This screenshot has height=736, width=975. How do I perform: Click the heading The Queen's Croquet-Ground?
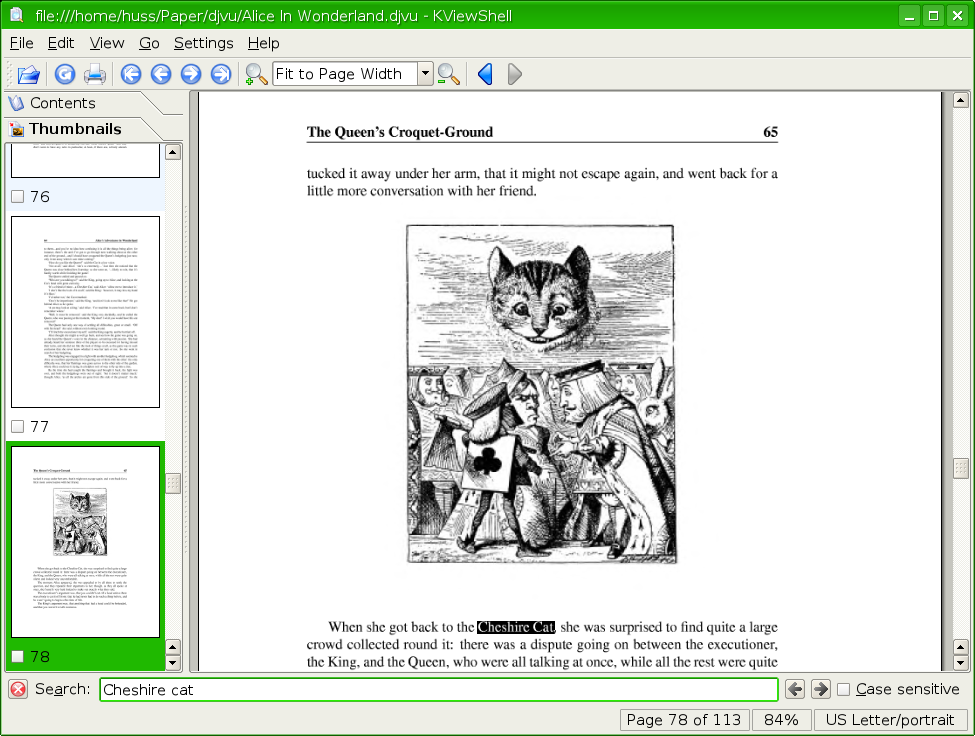[400, 132]
